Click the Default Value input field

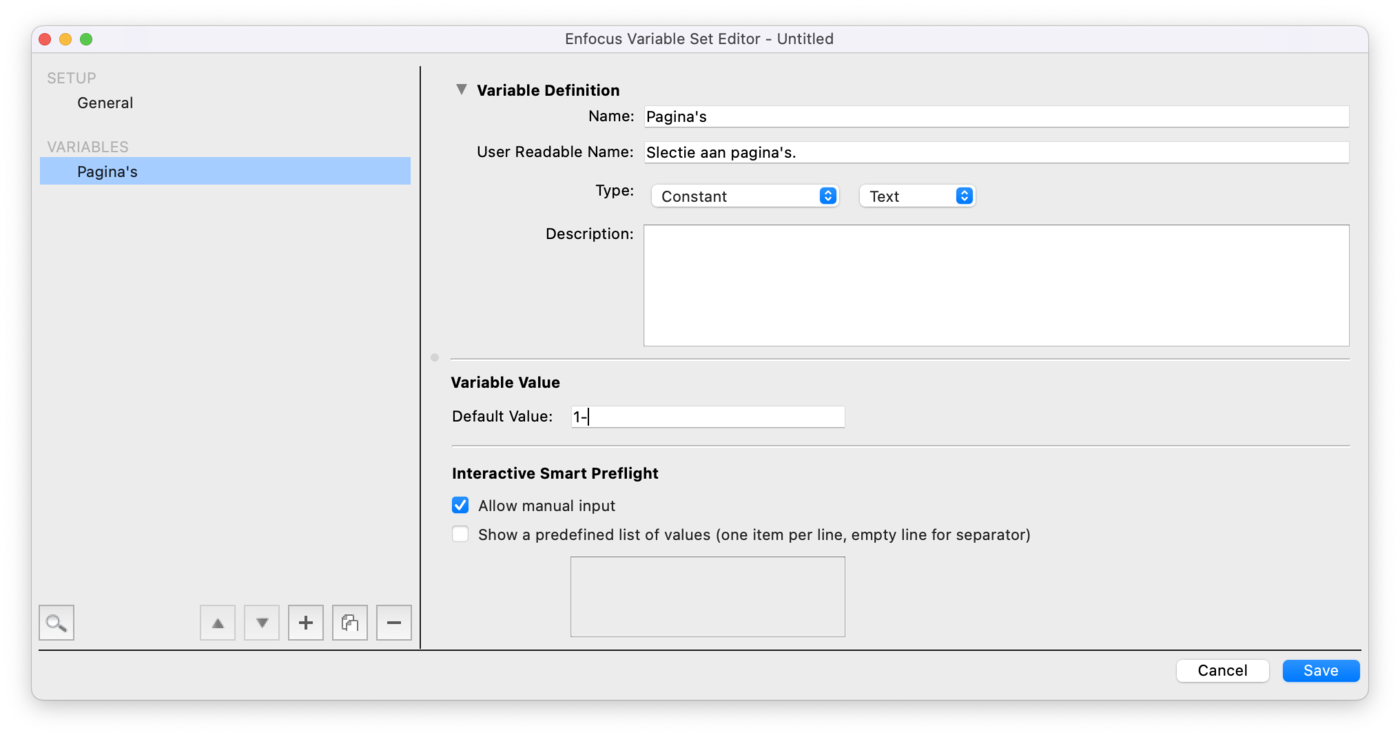pos(708,417)
